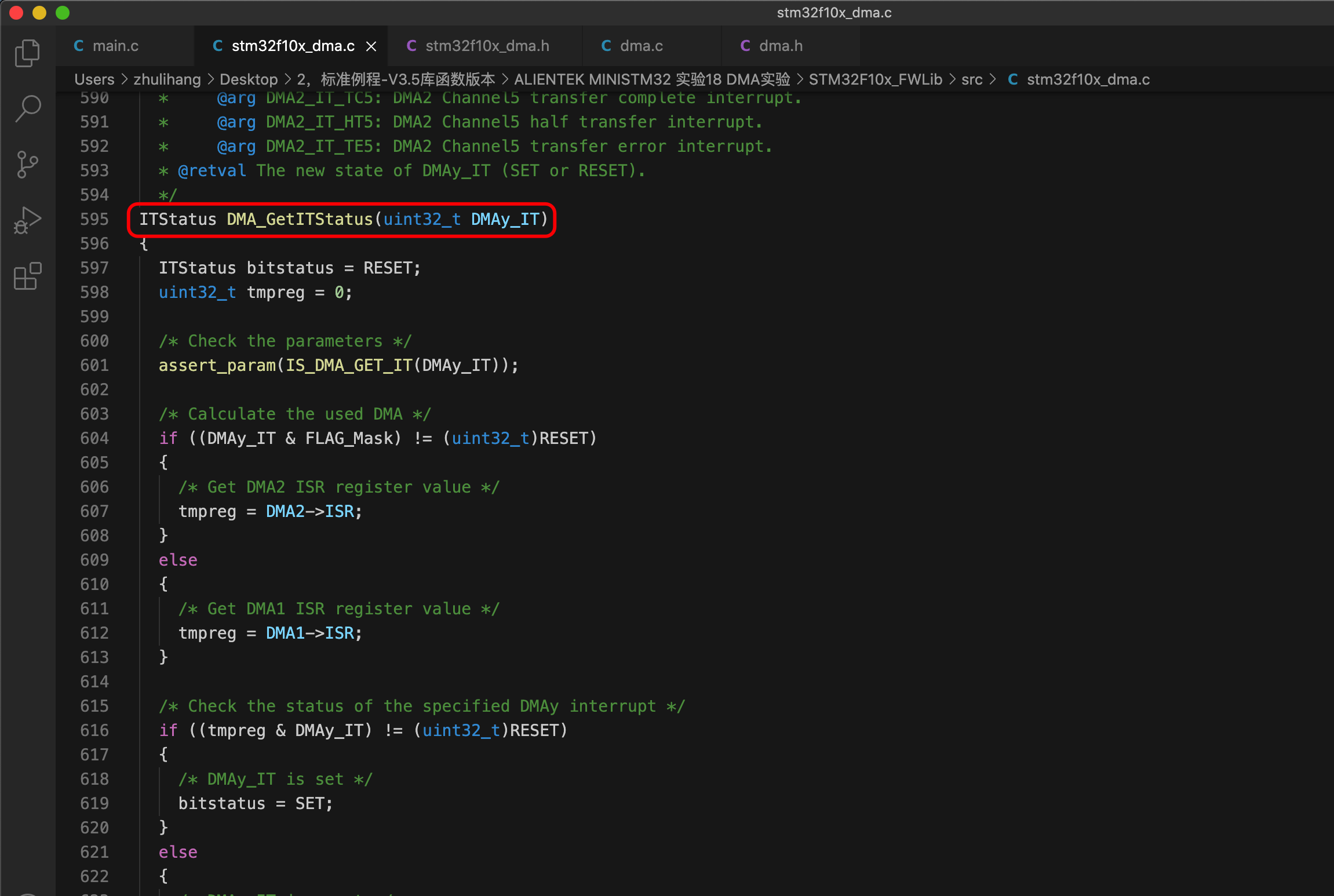The height and width of the screenshot is (896, 1334).
Task: Open the Source Control panel
Action: click(x=27, y=164)
